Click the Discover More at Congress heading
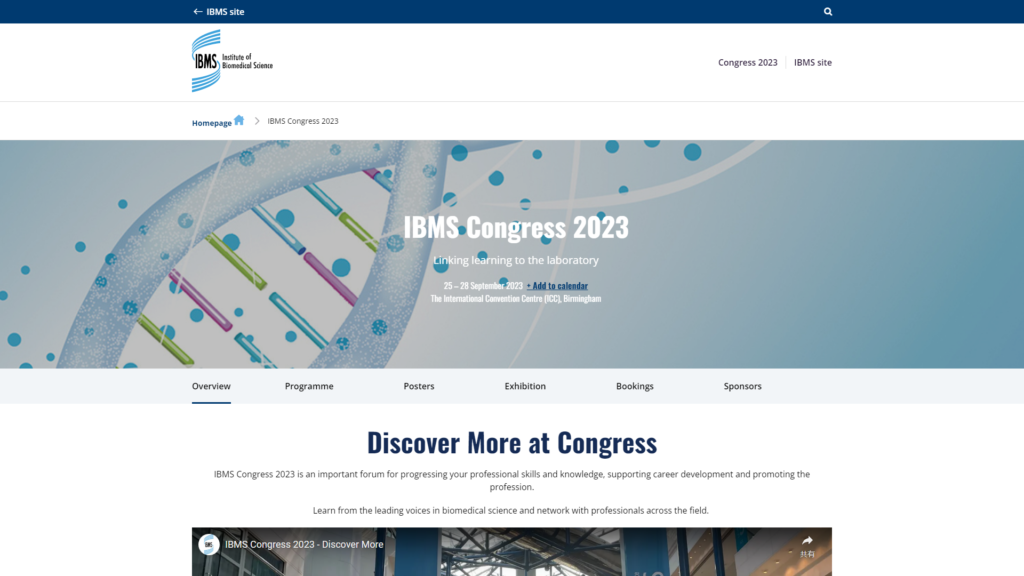 pyautogui.click(x=512, y=442)
